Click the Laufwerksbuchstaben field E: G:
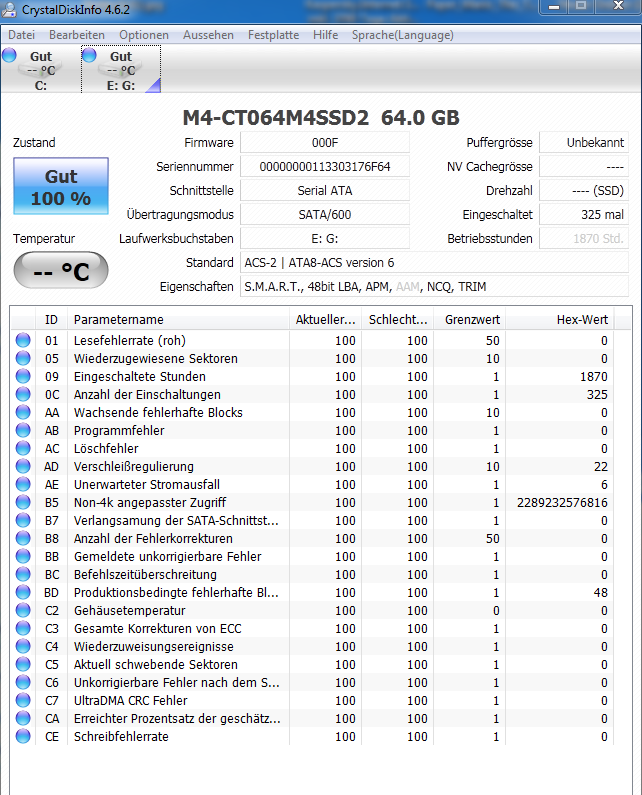Viewport: 642px width, 795px height. pyautogui.click(x=325, y=238)
